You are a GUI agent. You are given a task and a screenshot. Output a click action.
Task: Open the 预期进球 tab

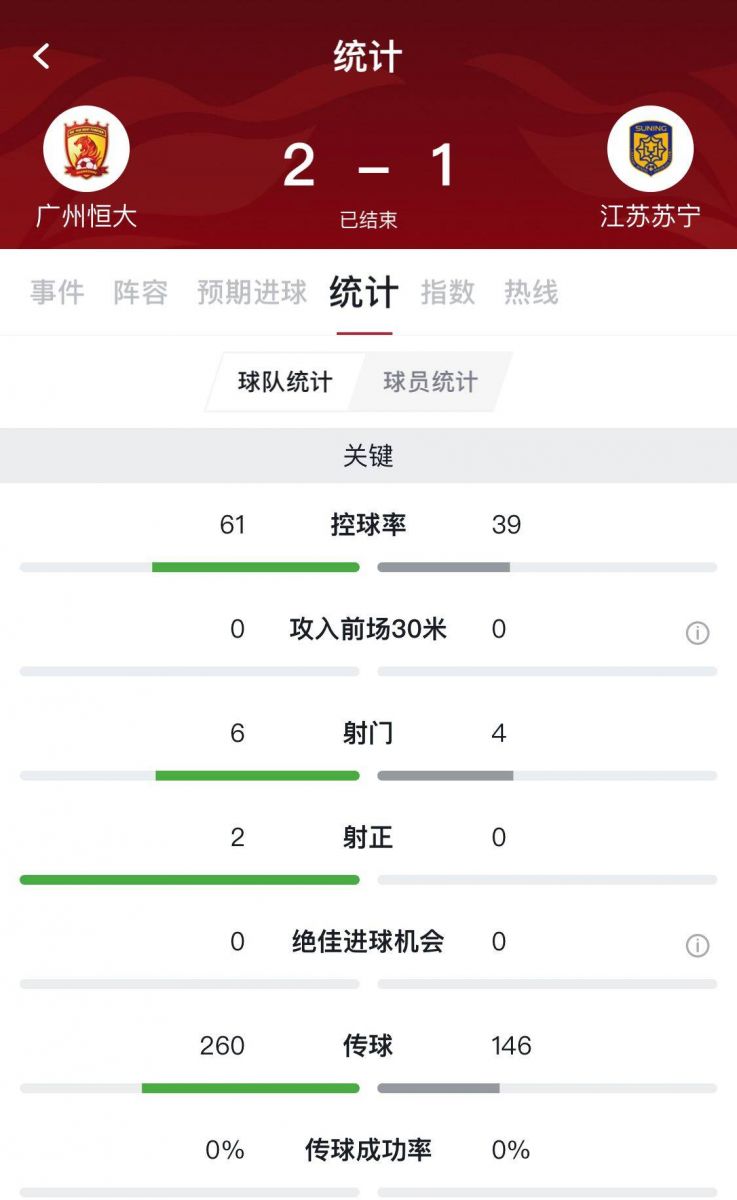252,293
